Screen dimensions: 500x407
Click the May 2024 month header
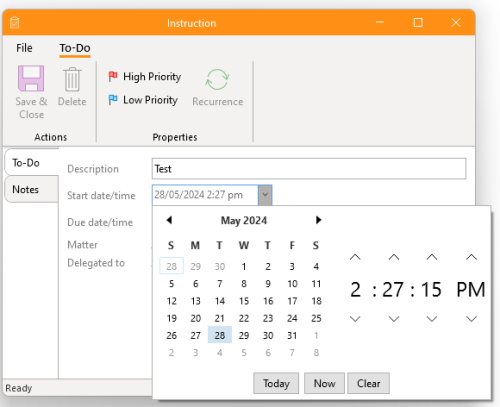pos(244,220)
